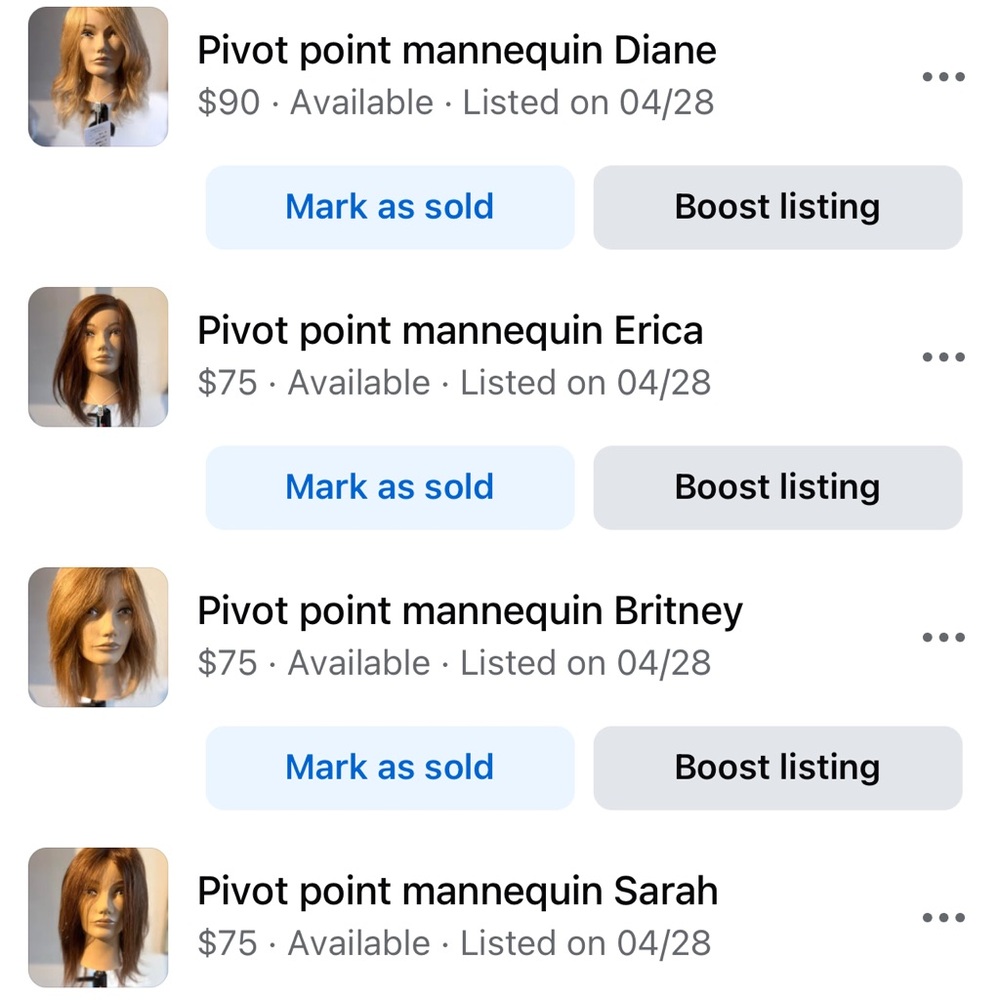Boost the Britney mannequin listing

coord(777,767)
